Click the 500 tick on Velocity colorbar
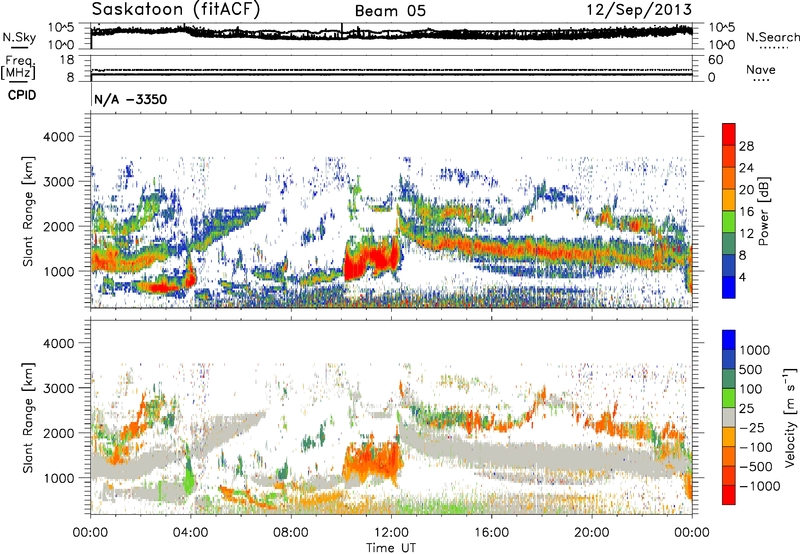 pos(751,369)
